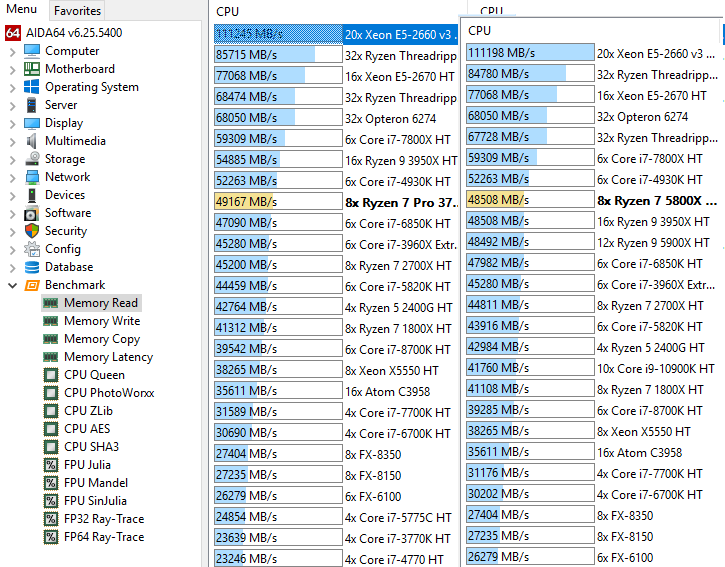Click 16x Xeon E5-2670 HT in left list
Image resolution: width=725 pixels, height=567 pixels.
tap(400, 77)
